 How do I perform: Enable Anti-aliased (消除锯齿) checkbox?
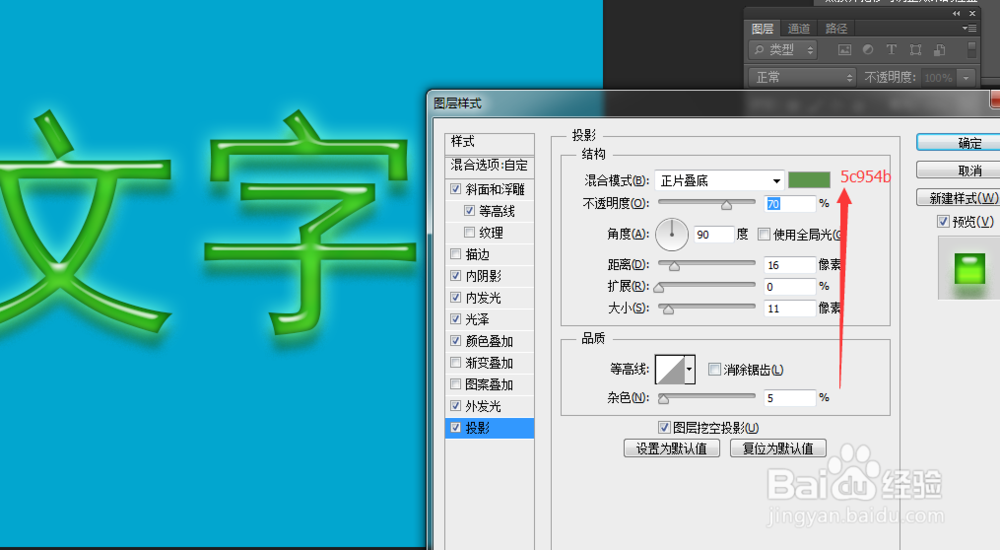click(714, 369)
